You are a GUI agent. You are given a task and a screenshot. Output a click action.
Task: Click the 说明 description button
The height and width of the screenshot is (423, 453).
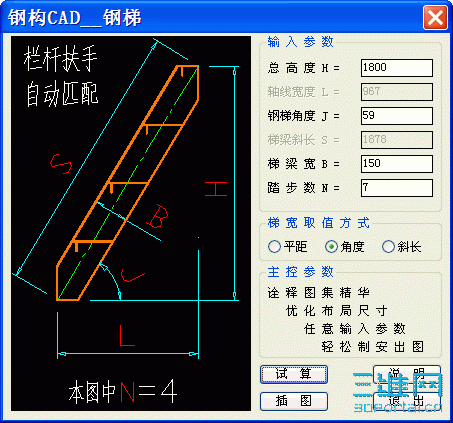coord(407,373)
